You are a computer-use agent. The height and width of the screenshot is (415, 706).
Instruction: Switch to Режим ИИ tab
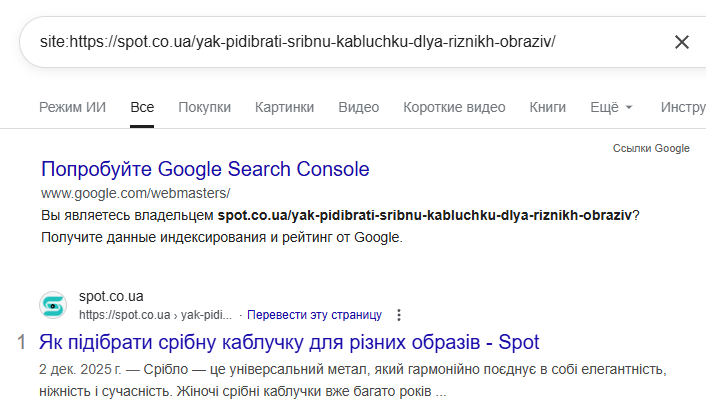click(72, 107)
